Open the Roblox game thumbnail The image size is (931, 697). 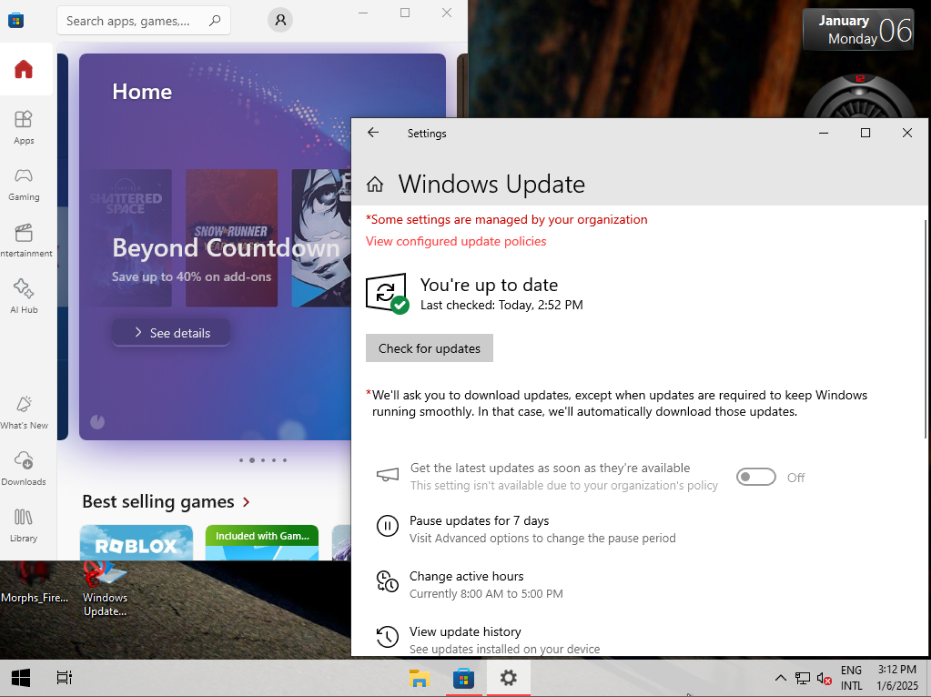[137, 543]
